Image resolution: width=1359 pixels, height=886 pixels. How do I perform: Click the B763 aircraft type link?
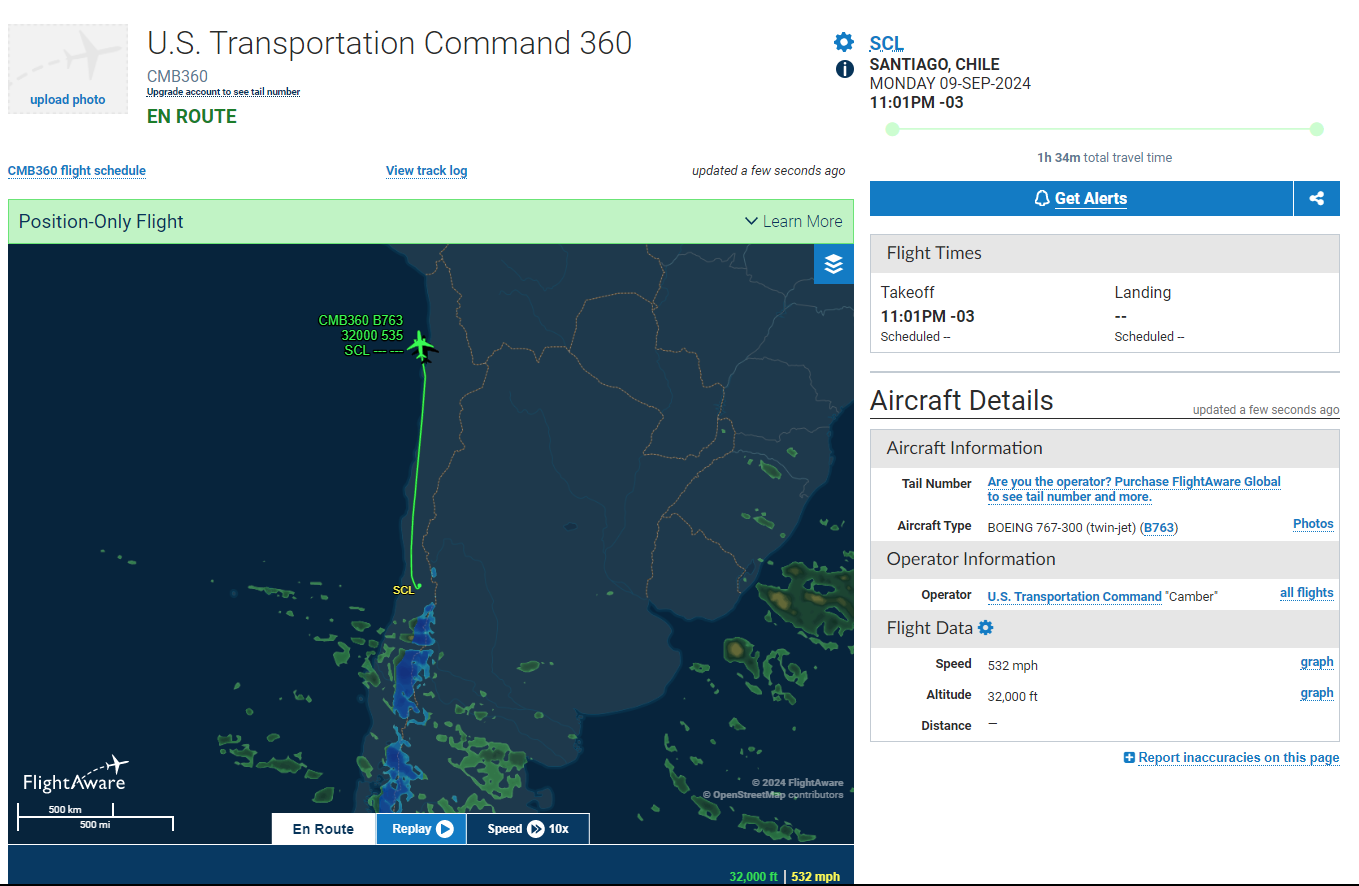(1159, 527)
